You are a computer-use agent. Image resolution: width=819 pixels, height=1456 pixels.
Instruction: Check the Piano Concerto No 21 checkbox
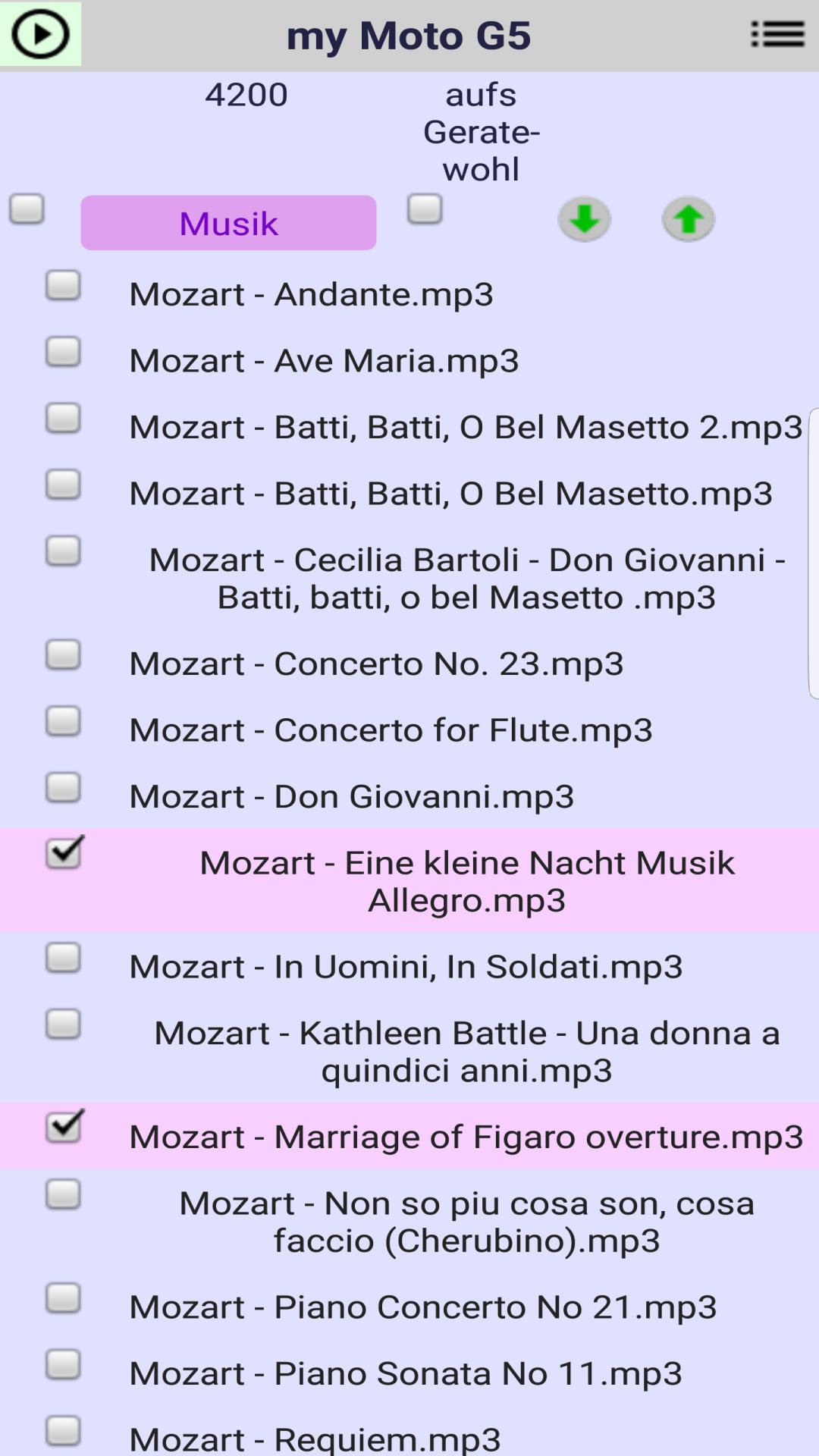coord(63,1298)
